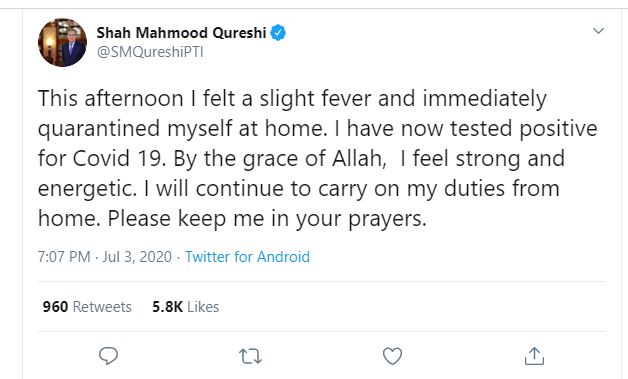Click the phrase 'Please keep me in your prayers'
628x379 pixels.
point(266,219)
